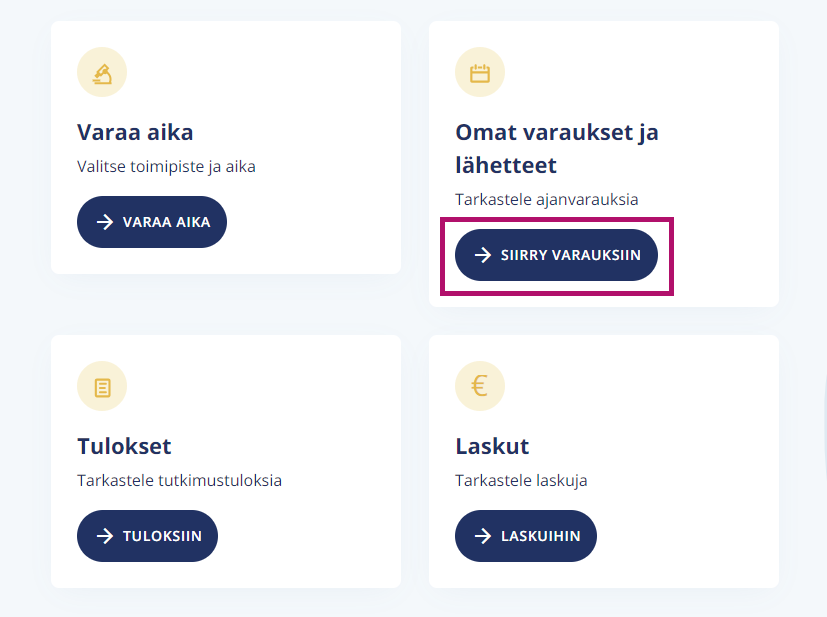Select the Tulokset card heading
The height and width of the screenshot is (617, 827).
pos(124,446)
